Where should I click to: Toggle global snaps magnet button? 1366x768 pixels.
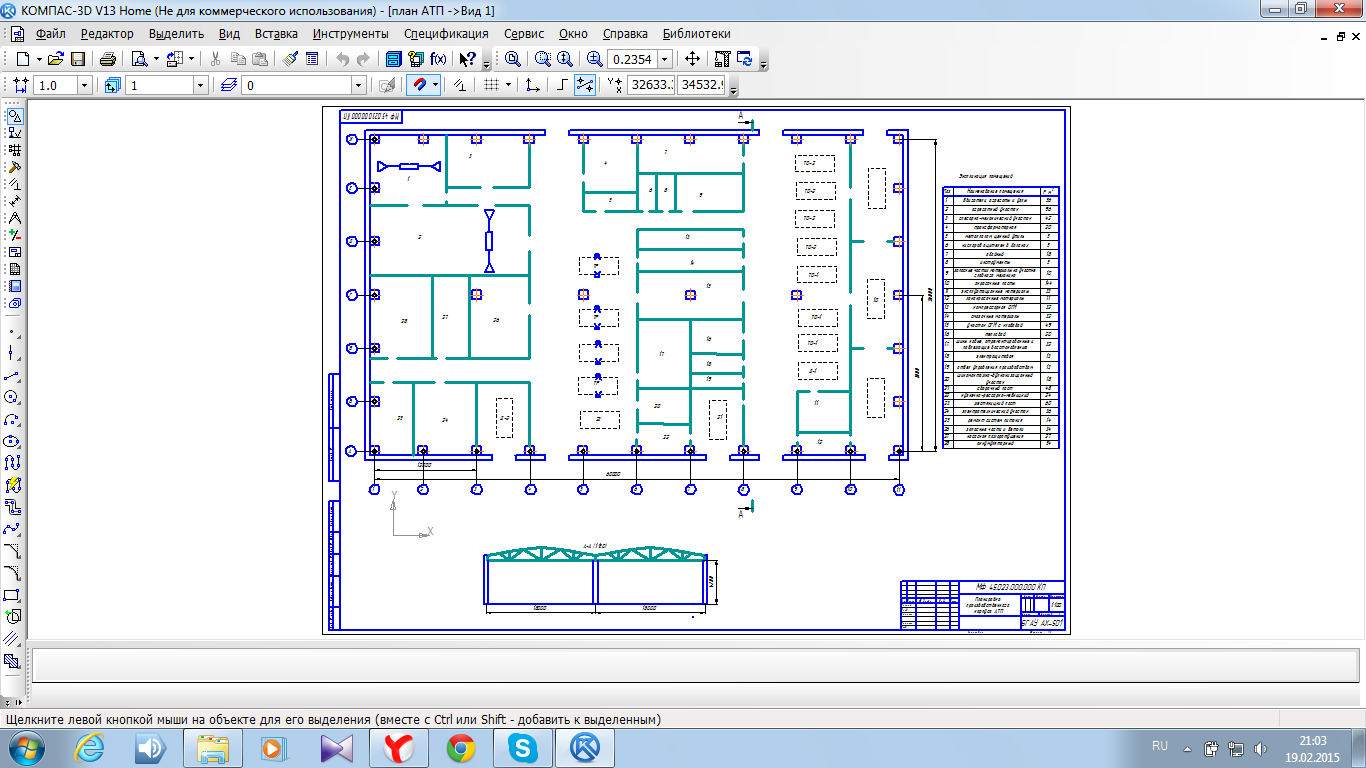421,85
